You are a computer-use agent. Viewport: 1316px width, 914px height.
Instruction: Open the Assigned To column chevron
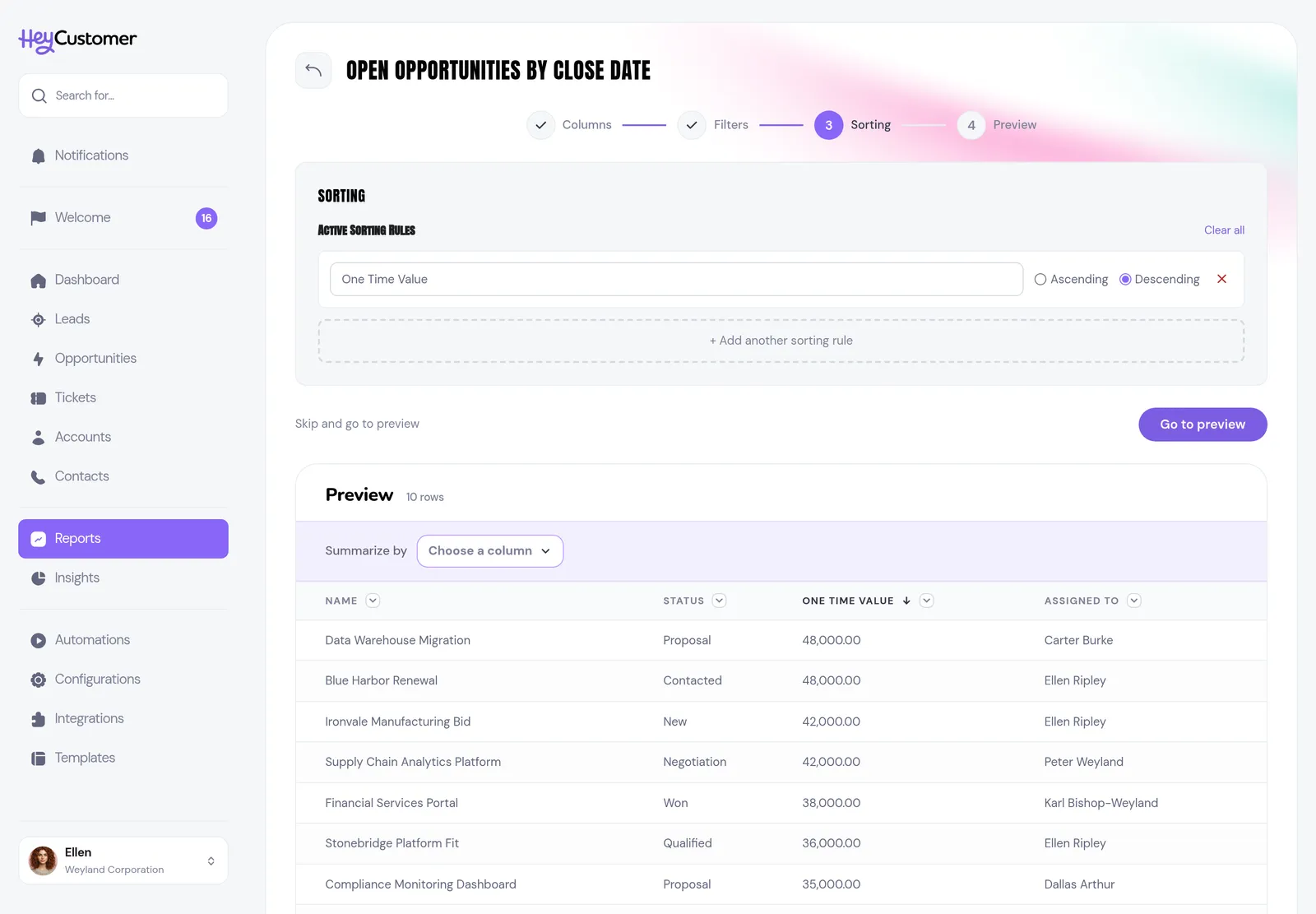point(1134,601)
